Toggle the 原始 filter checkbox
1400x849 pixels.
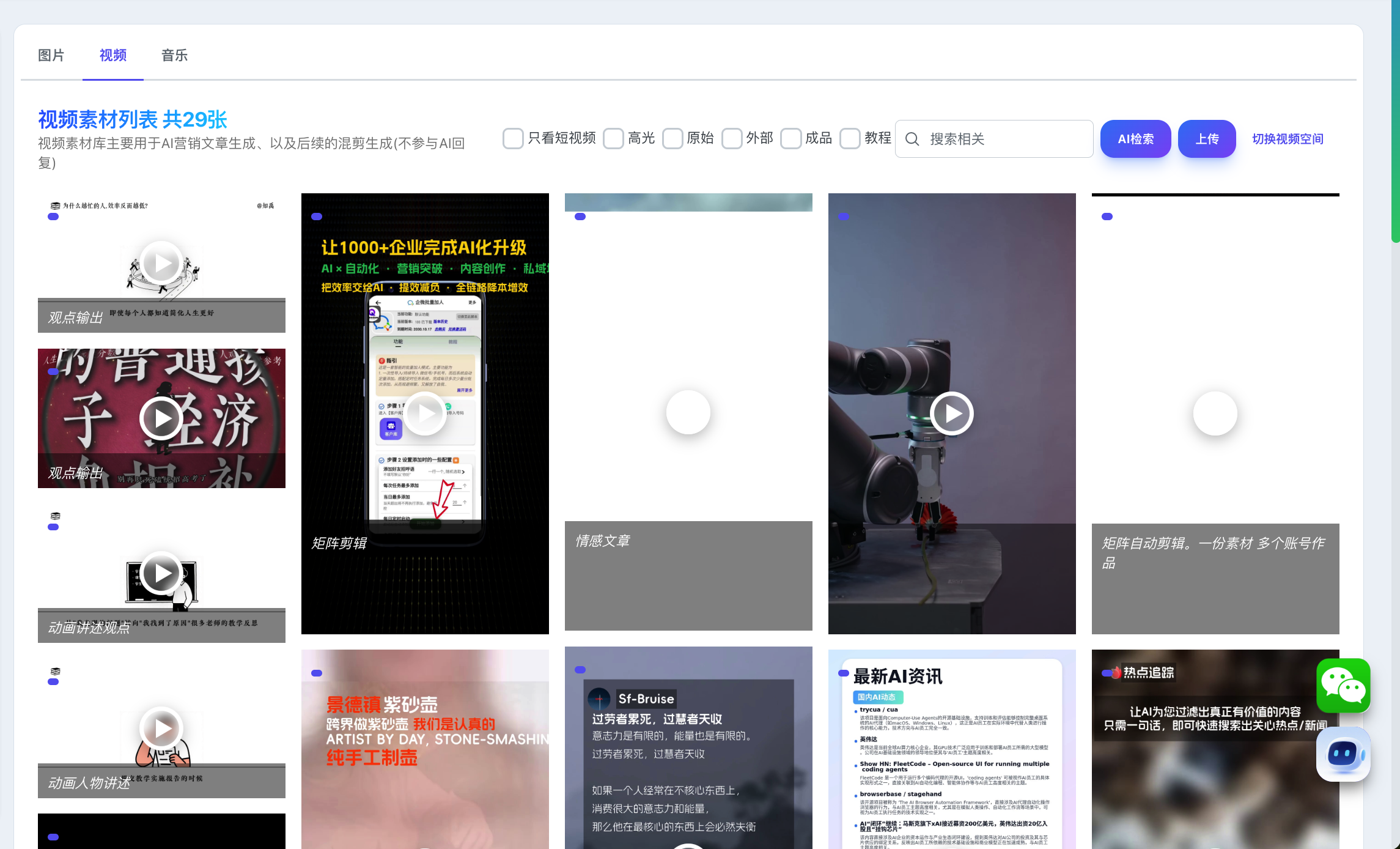[x=672, y=139]
